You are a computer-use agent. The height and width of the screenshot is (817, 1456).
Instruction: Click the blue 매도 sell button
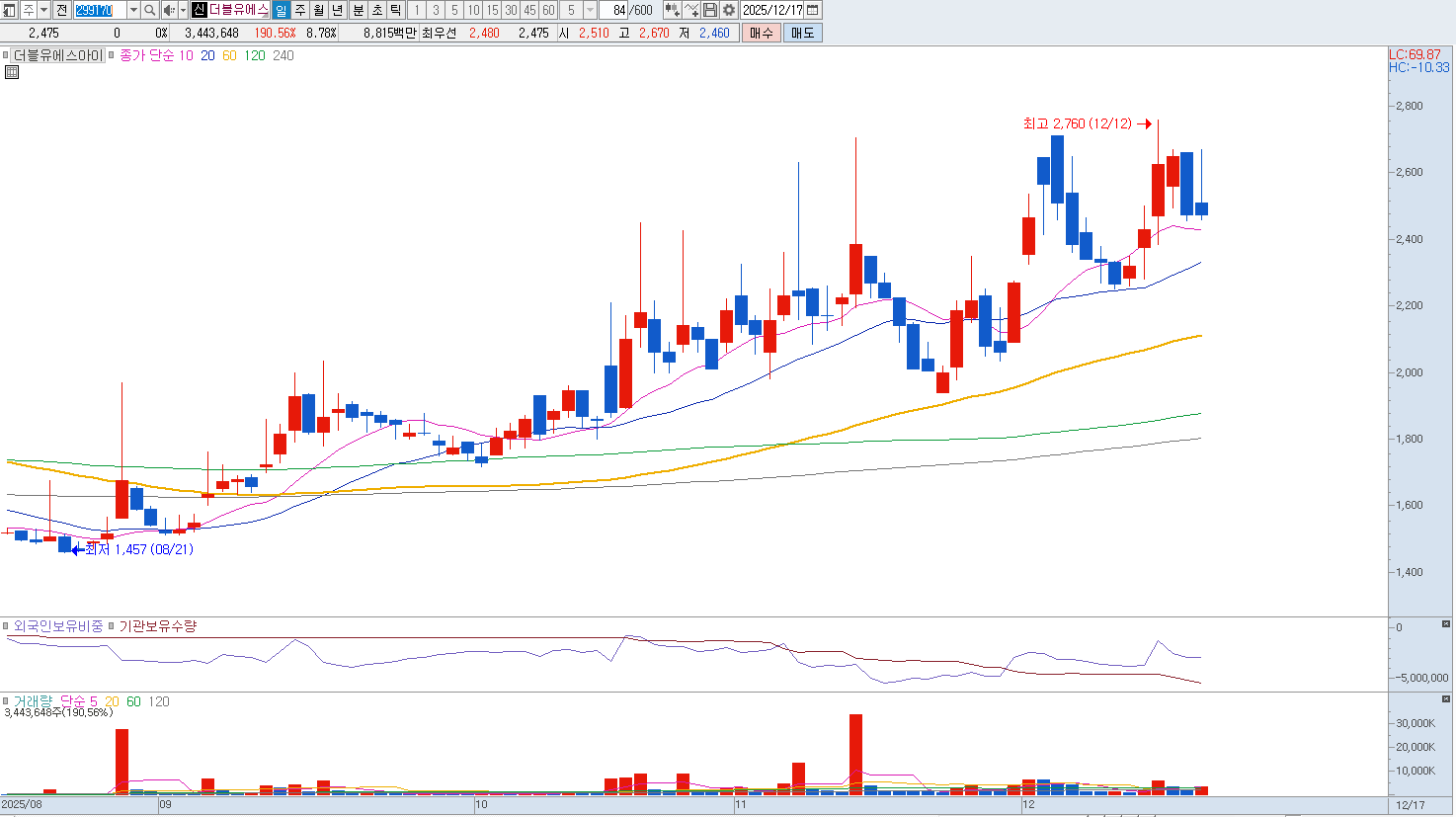point(802,33)
